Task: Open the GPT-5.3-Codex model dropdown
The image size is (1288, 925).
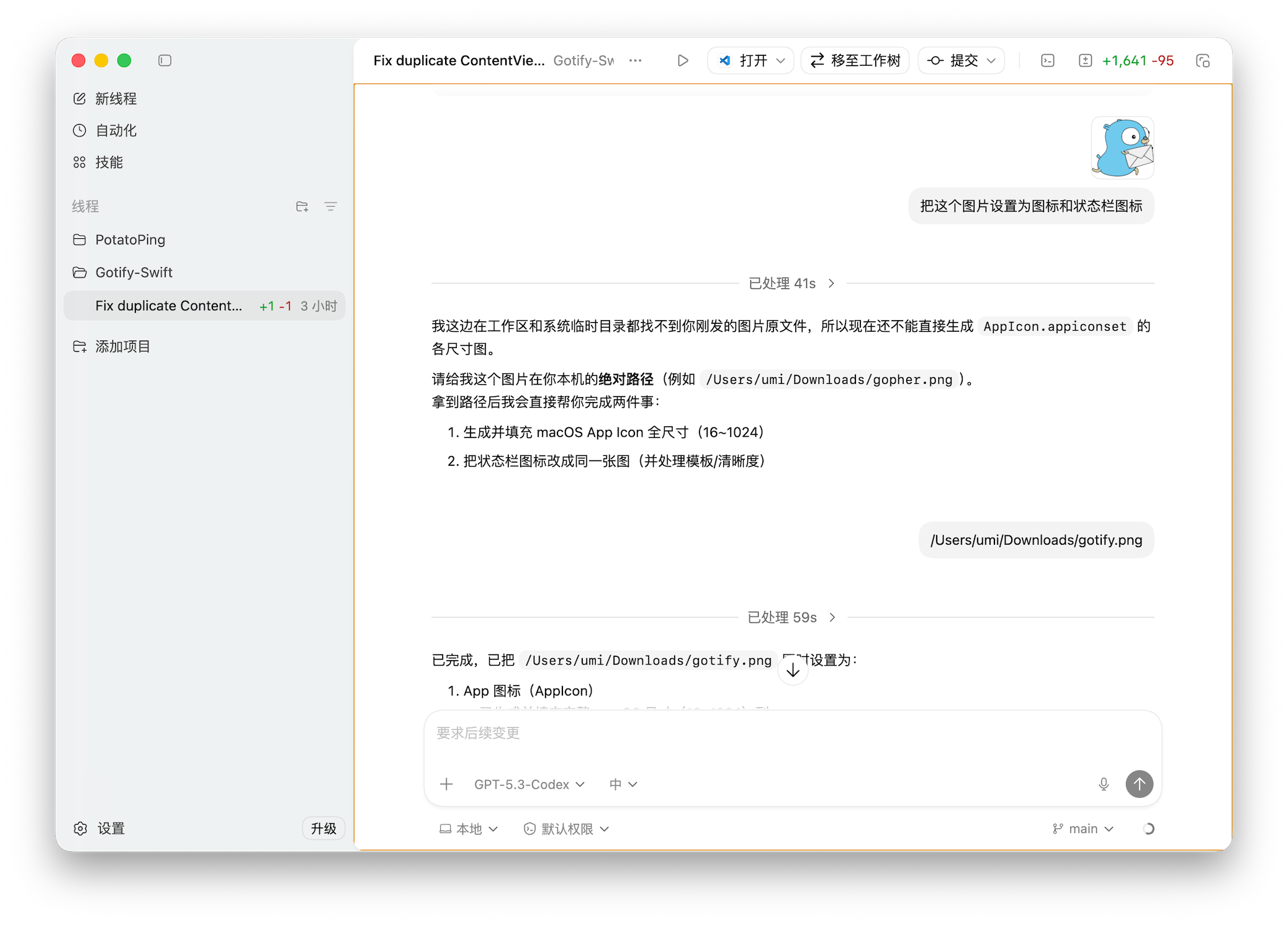Action: click(528, 784)
